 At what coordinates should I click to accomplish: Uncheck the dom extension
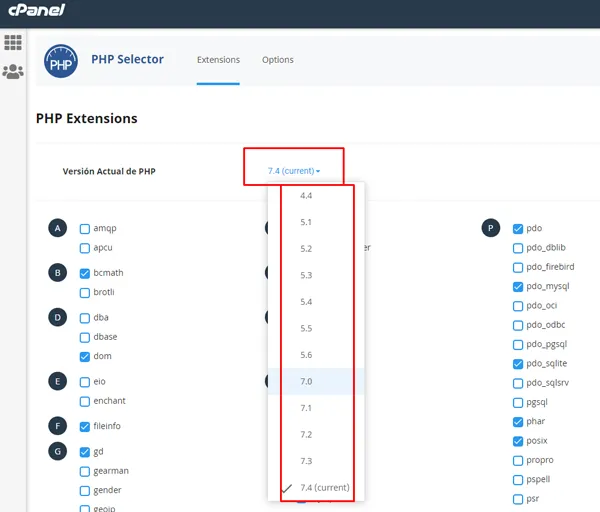85,357
